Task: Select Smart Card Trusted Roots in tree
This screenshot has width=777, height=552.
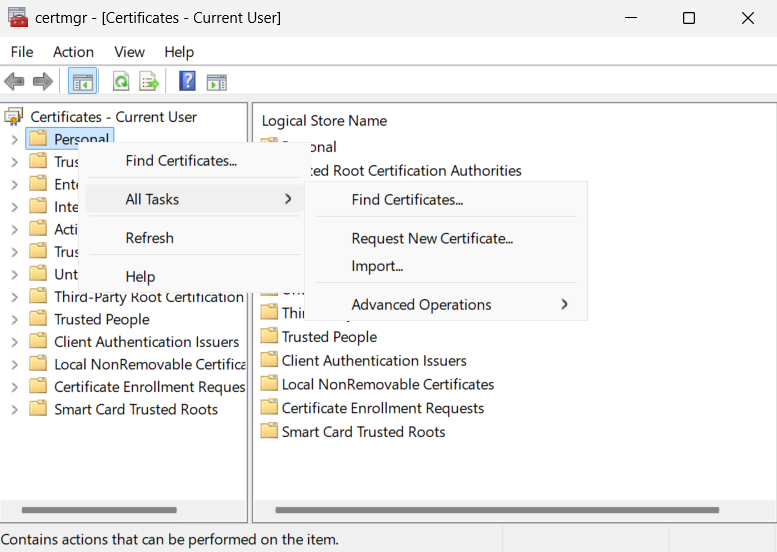Action: [136, 410]
